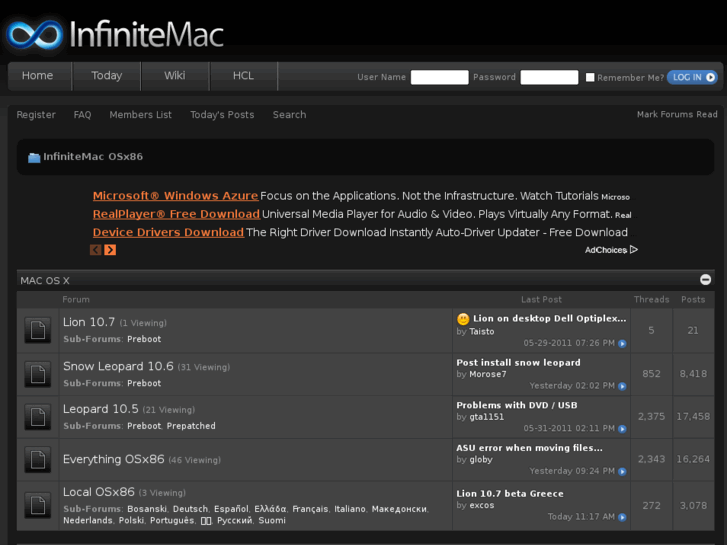The width and height of the screenshot is (727, 545).
Task: Go to last post arrow for Snow Leopard 10.6
Action: (x=622, y=386)
